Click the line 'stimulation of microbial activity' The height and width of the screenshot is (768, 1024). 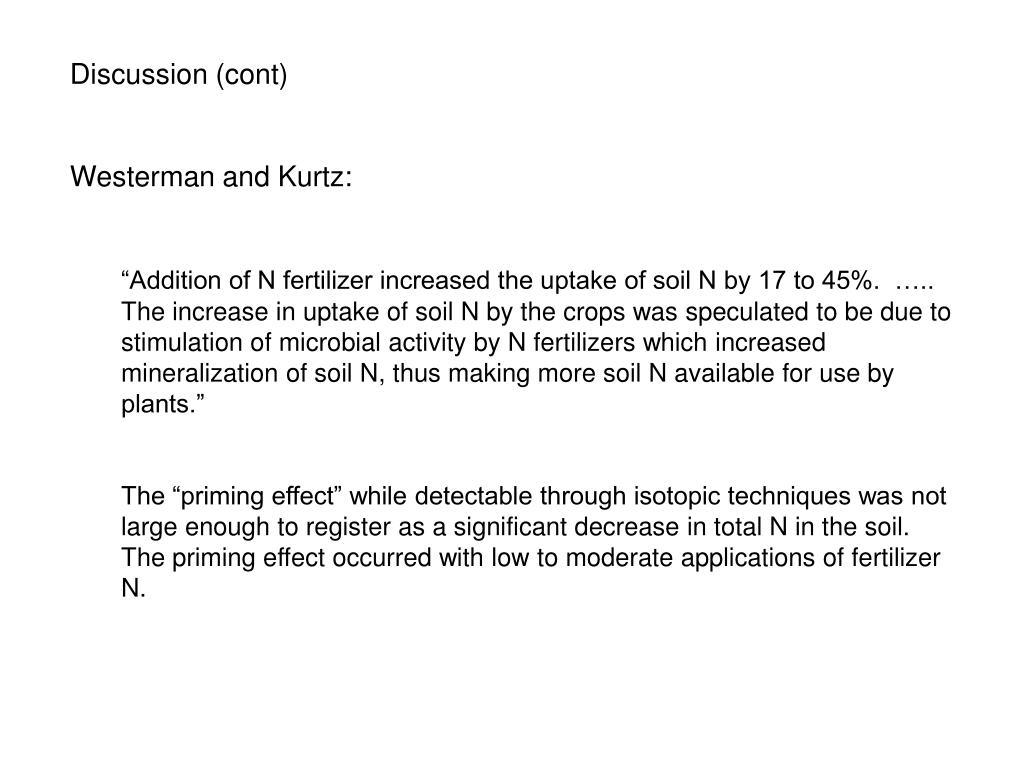473,343
